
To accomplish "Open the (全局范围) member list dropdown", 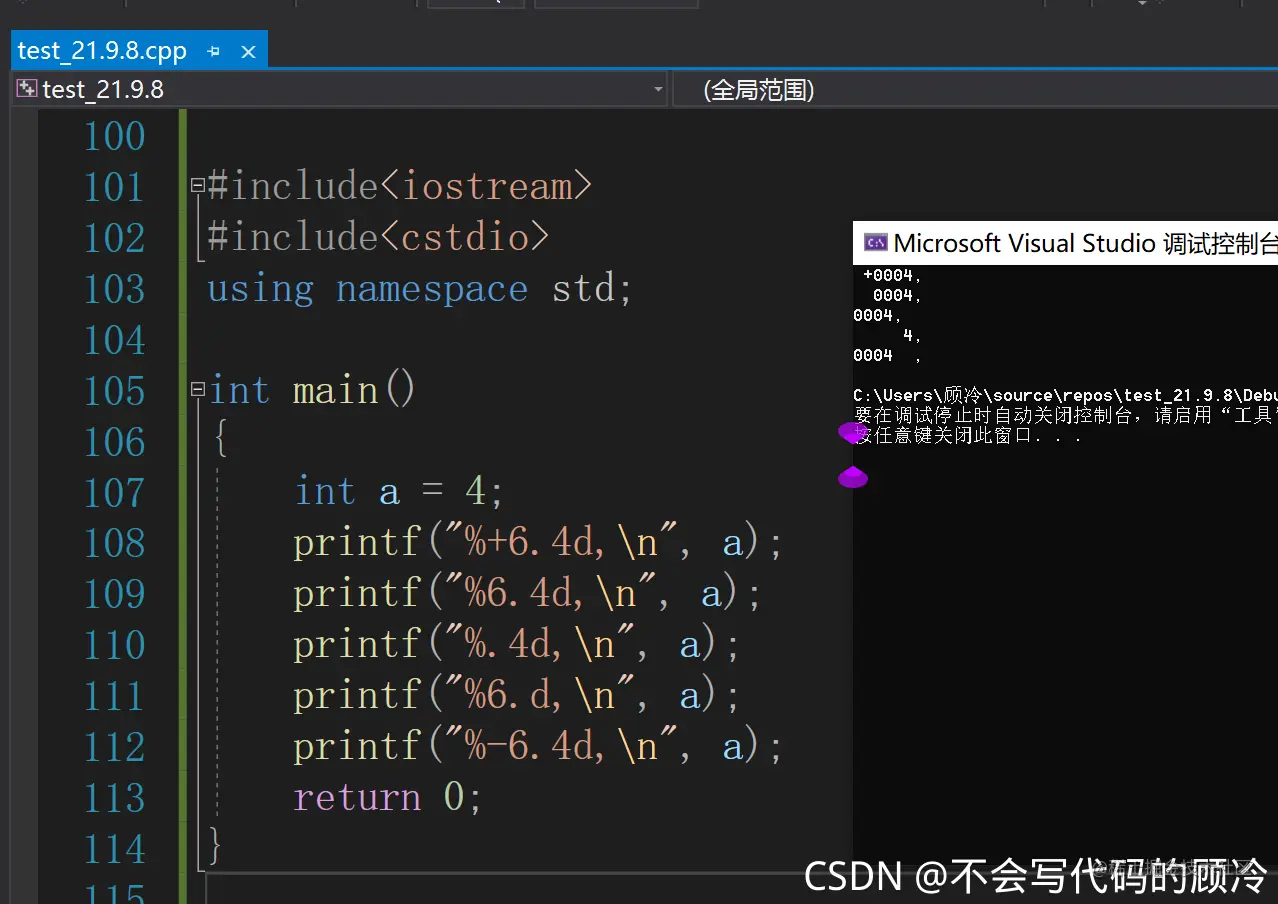I will [x=977, y=89].
